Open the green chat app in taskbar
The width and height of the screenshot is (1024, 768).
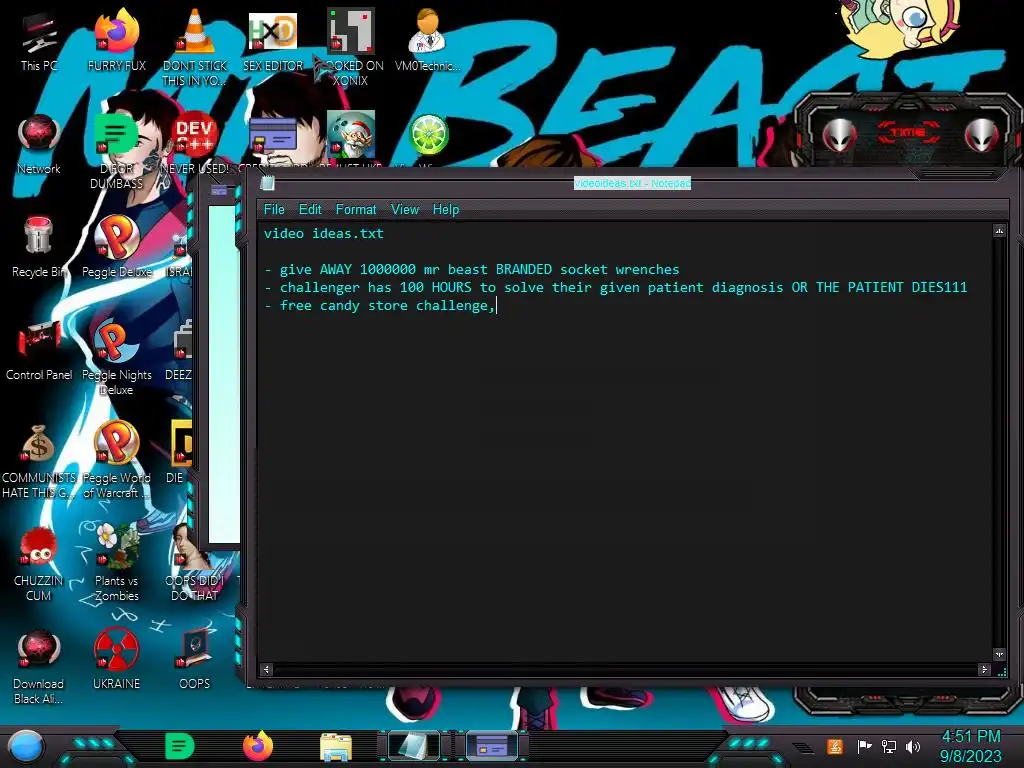180,746
